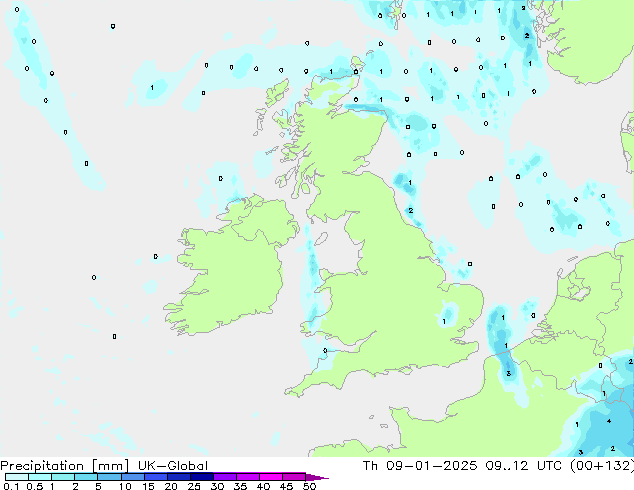
Task: Click the 5–10 mm legend color swatch
Action: tap(109, 477)
